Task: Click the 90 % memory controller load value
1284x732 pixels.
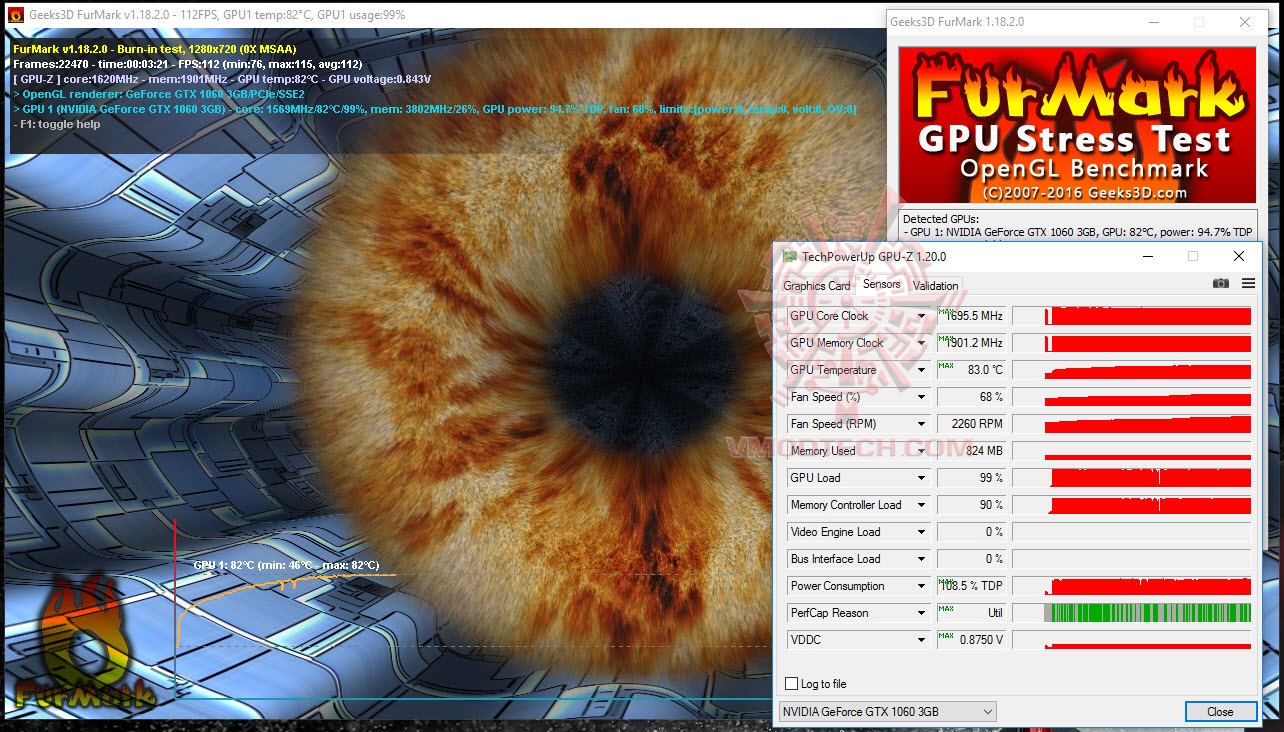Action: (971, 505)
